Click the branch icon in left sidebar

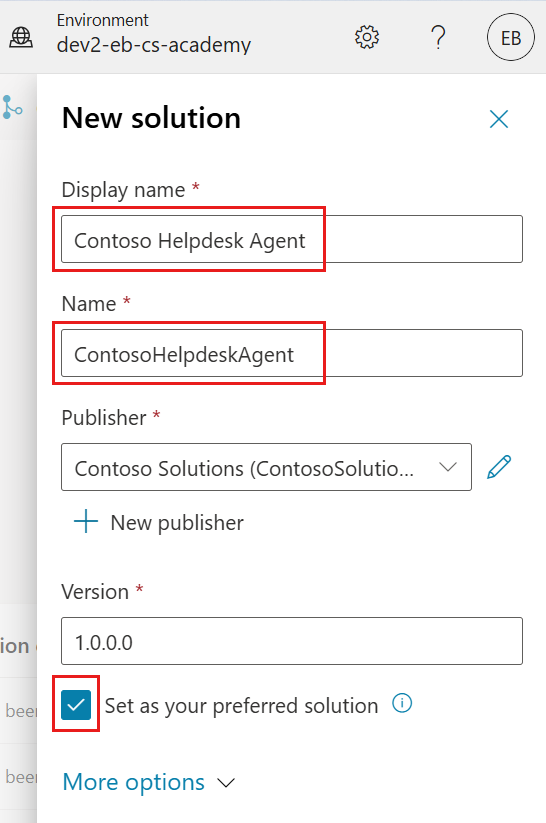12,107
